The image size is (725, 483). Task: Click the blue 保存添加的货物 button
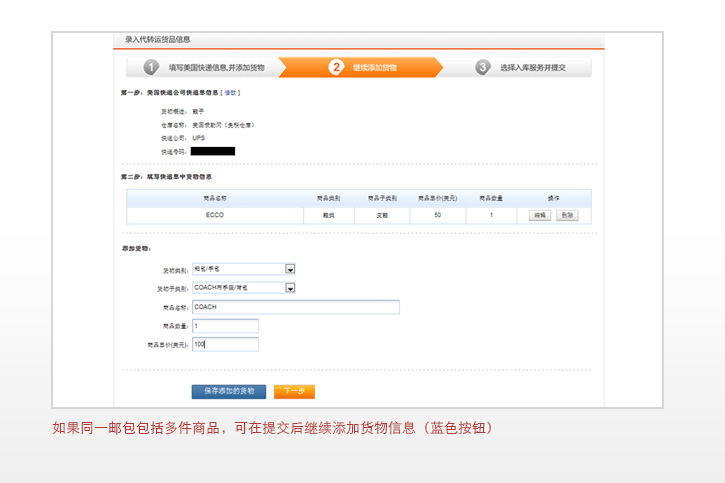(229, 391)
